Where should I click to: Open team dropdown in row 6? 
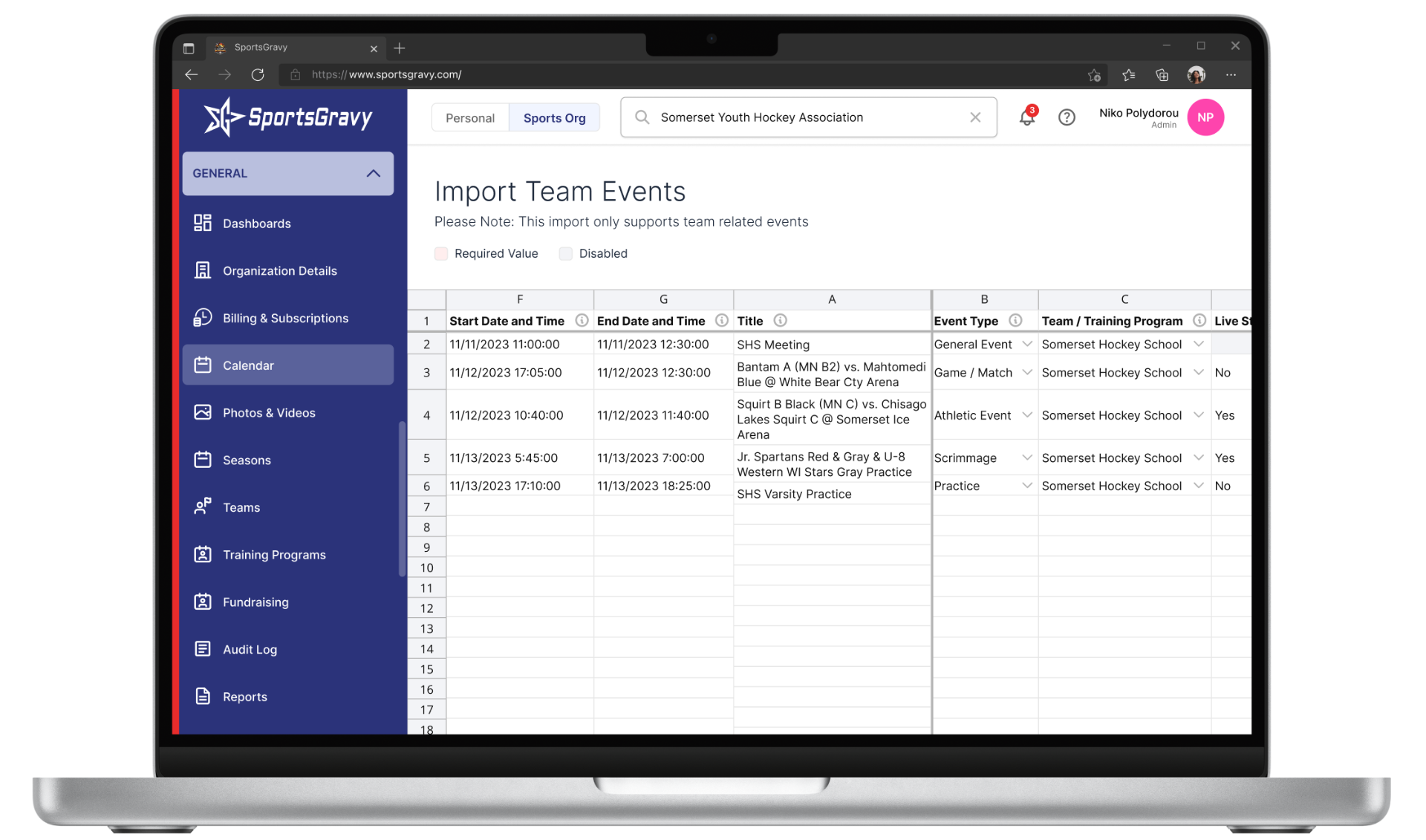[1199, 485]
